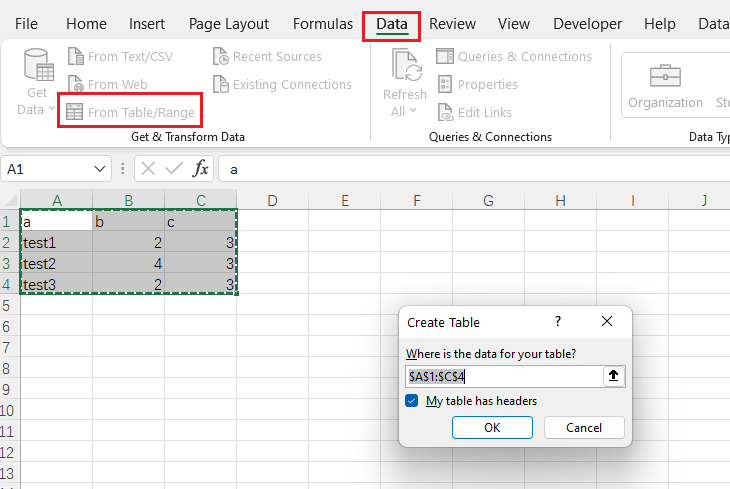Screen dimensions: 730x489
Task: Expand the Refresh All dropdown arrow
Action: pyautogui.click(x=413, y=111)
